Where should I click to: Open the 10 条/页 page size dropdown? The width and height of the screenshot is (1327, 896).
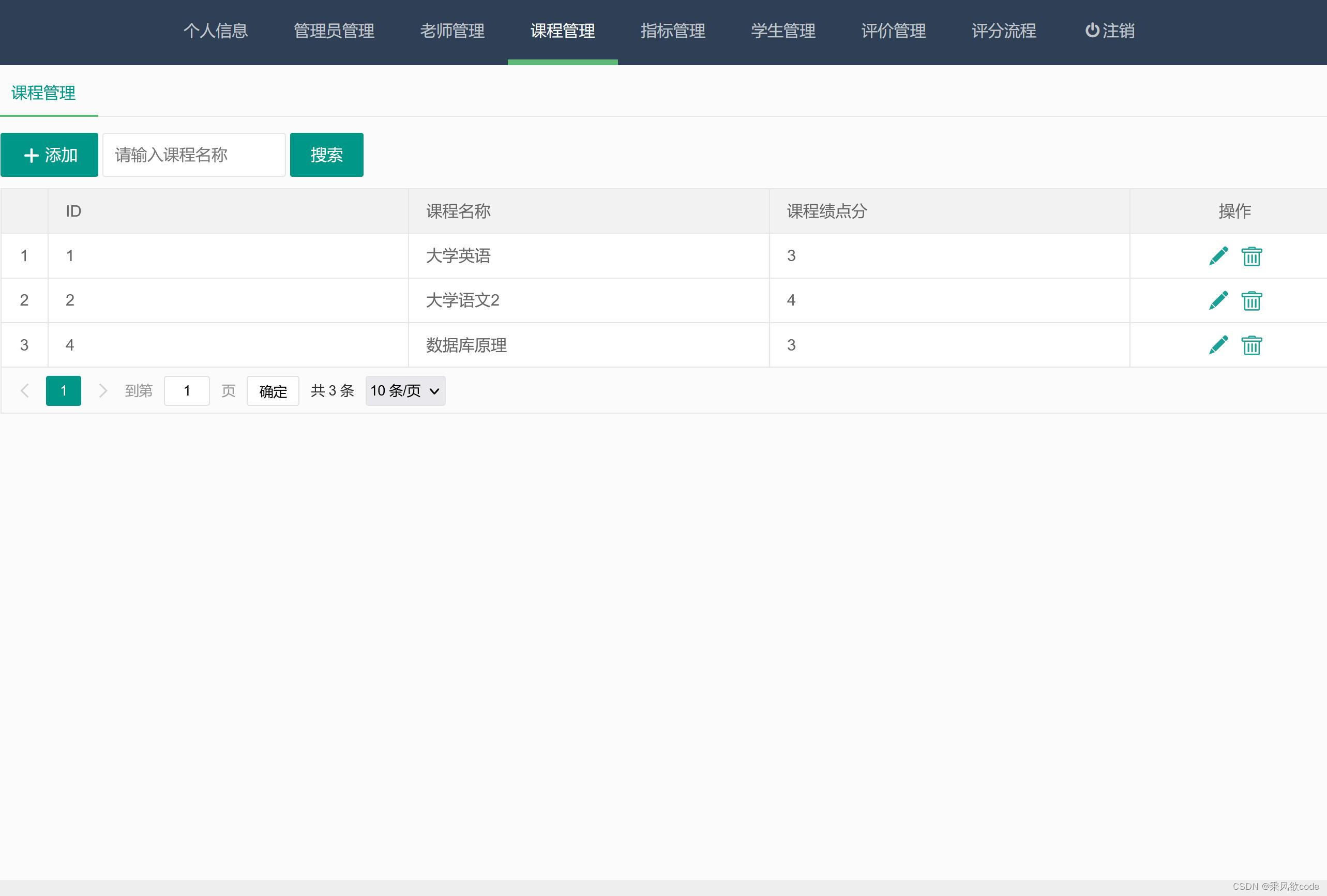click(404, 391)
